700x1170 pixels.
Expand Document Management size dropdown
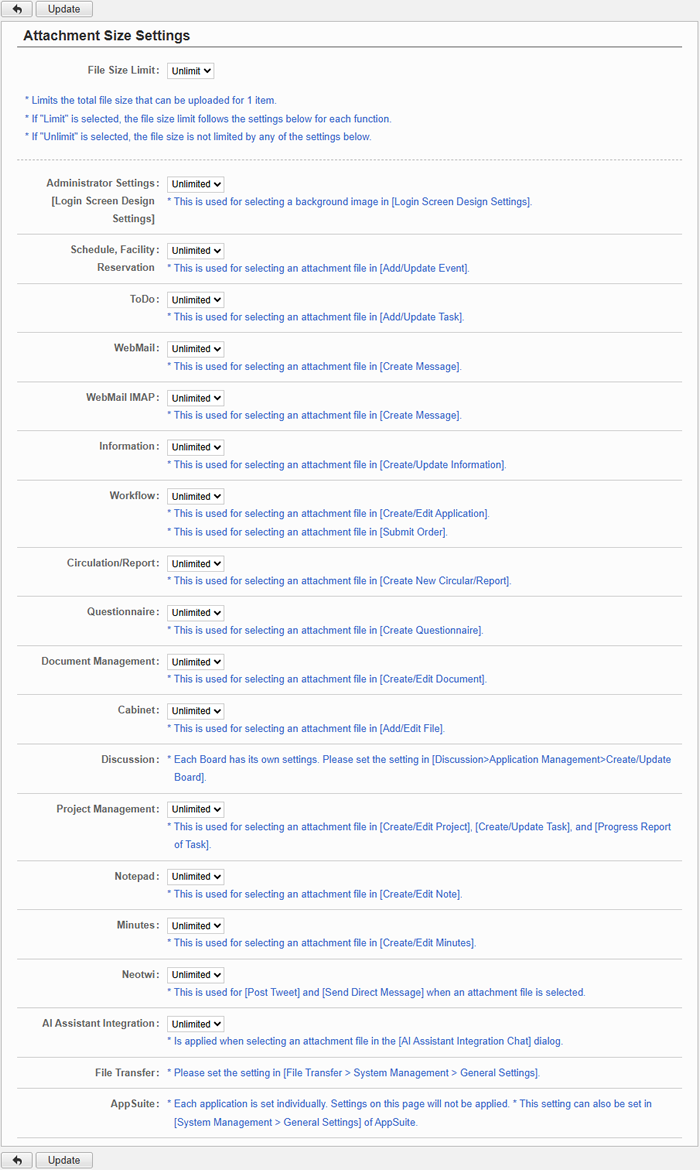(x=196, y=662)
